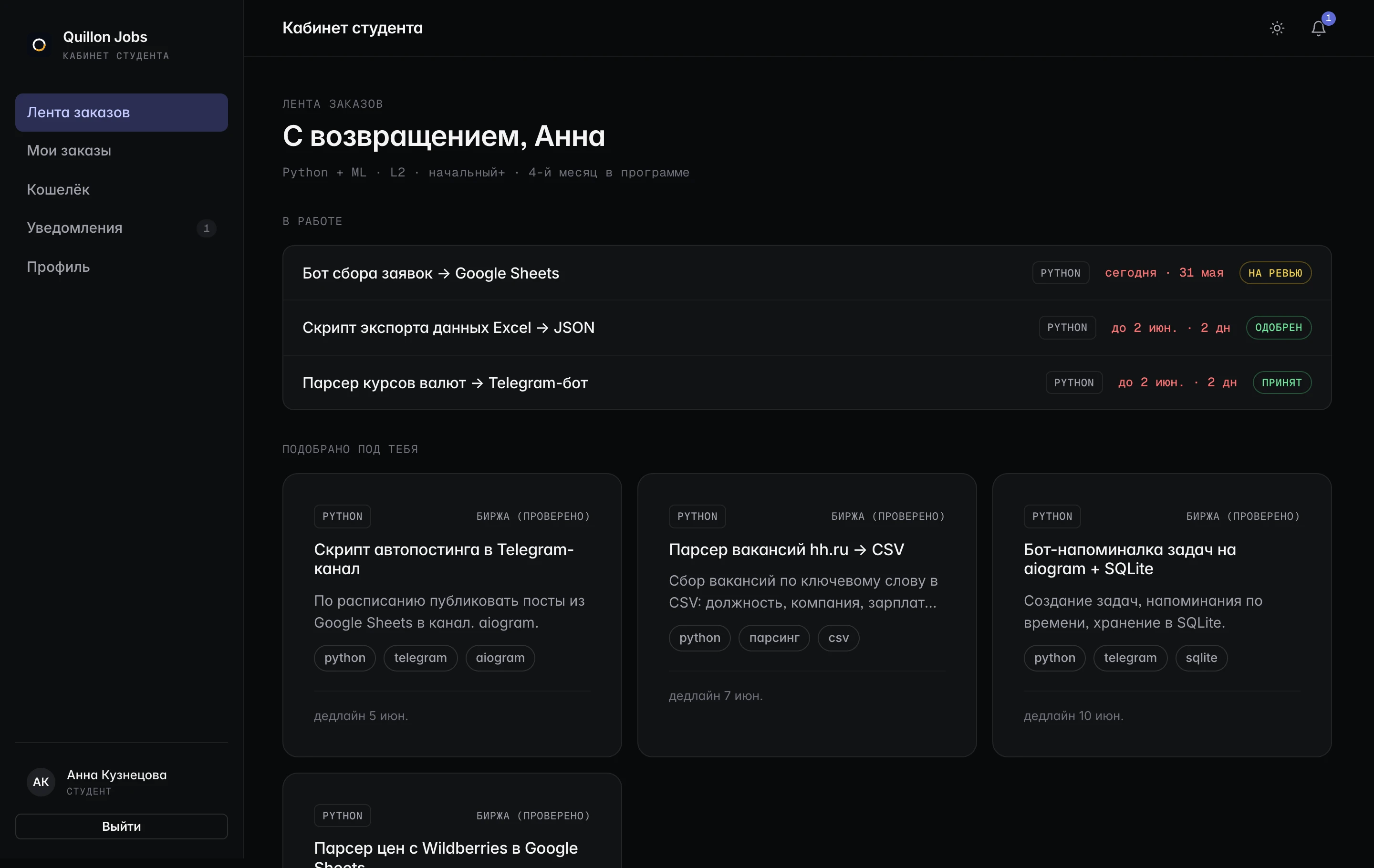1374x868 pixels.
Task: Click the Выйти logout button
Action: (122, 826)
